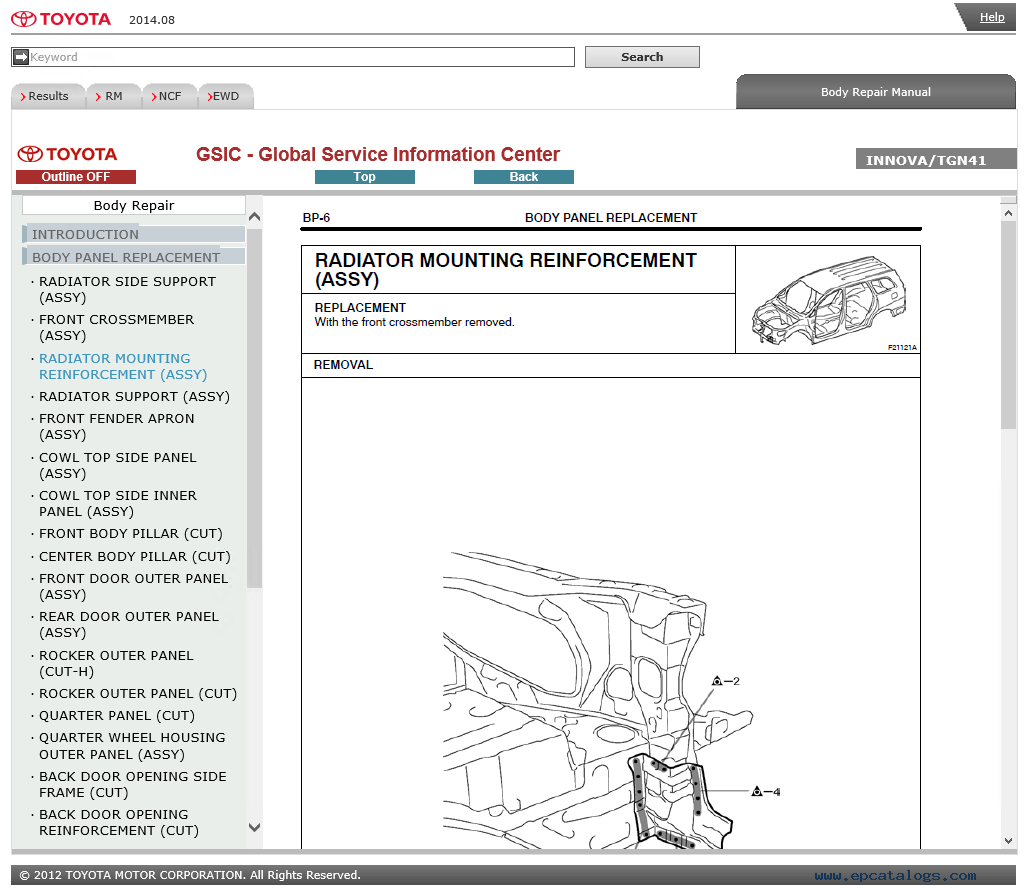This screenshot has height=892, width=1027.
Task: Open ROCKER OUTER PANEL (CUT)
Action: coord(138,694)
